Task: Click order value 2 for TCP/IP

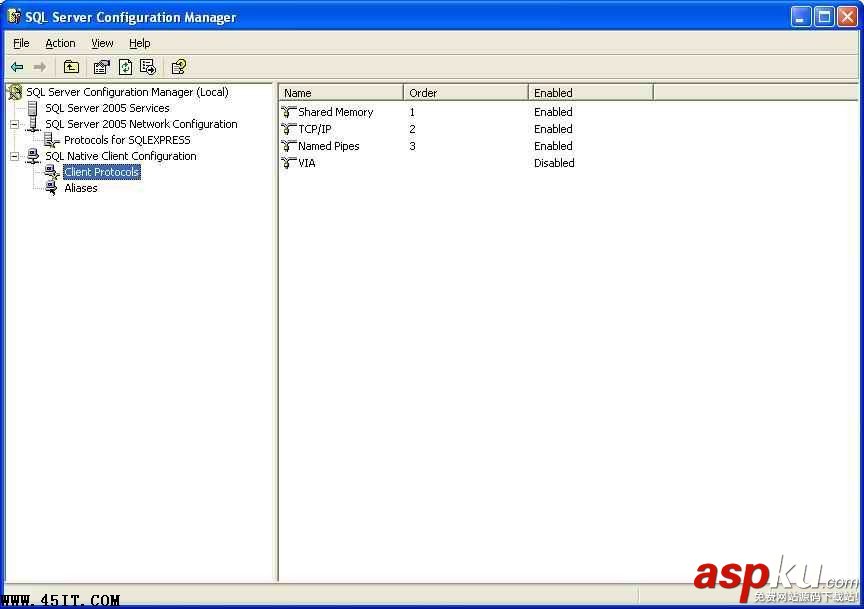Action: tap(412, 129)
